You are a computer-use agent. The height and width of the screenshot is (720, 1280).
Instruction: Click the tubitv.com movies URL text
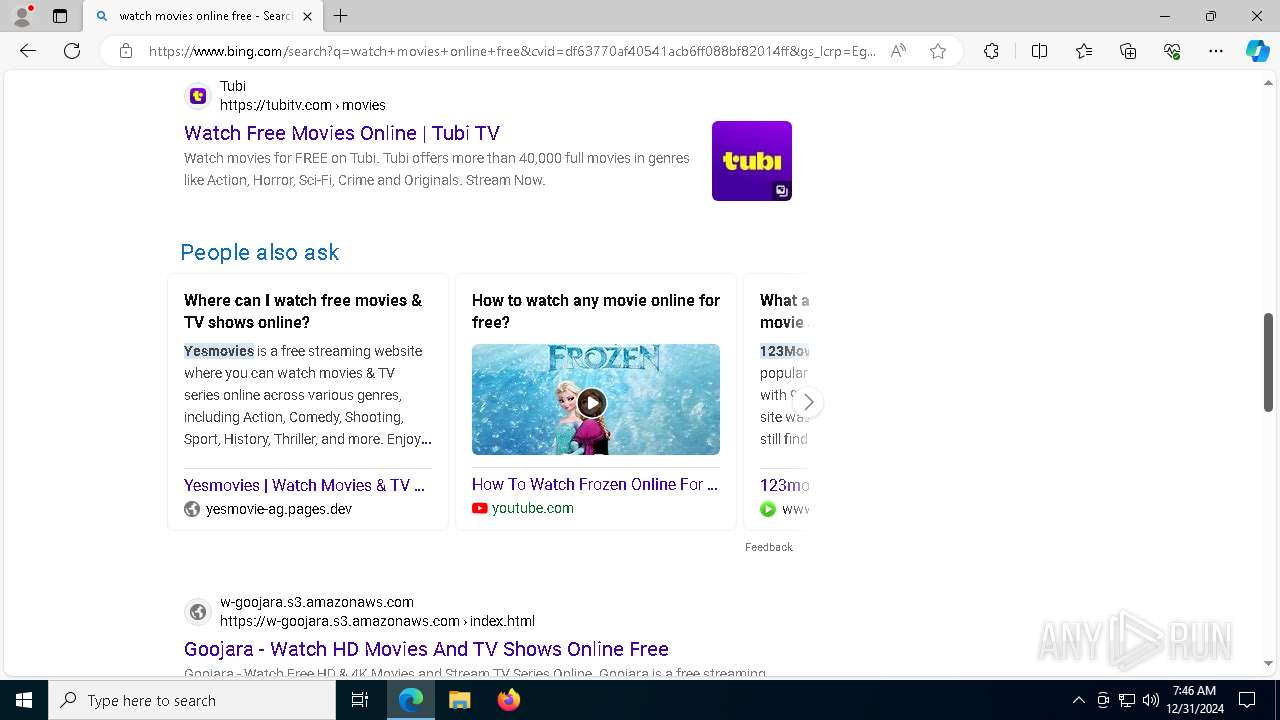[x=303, y=105]
